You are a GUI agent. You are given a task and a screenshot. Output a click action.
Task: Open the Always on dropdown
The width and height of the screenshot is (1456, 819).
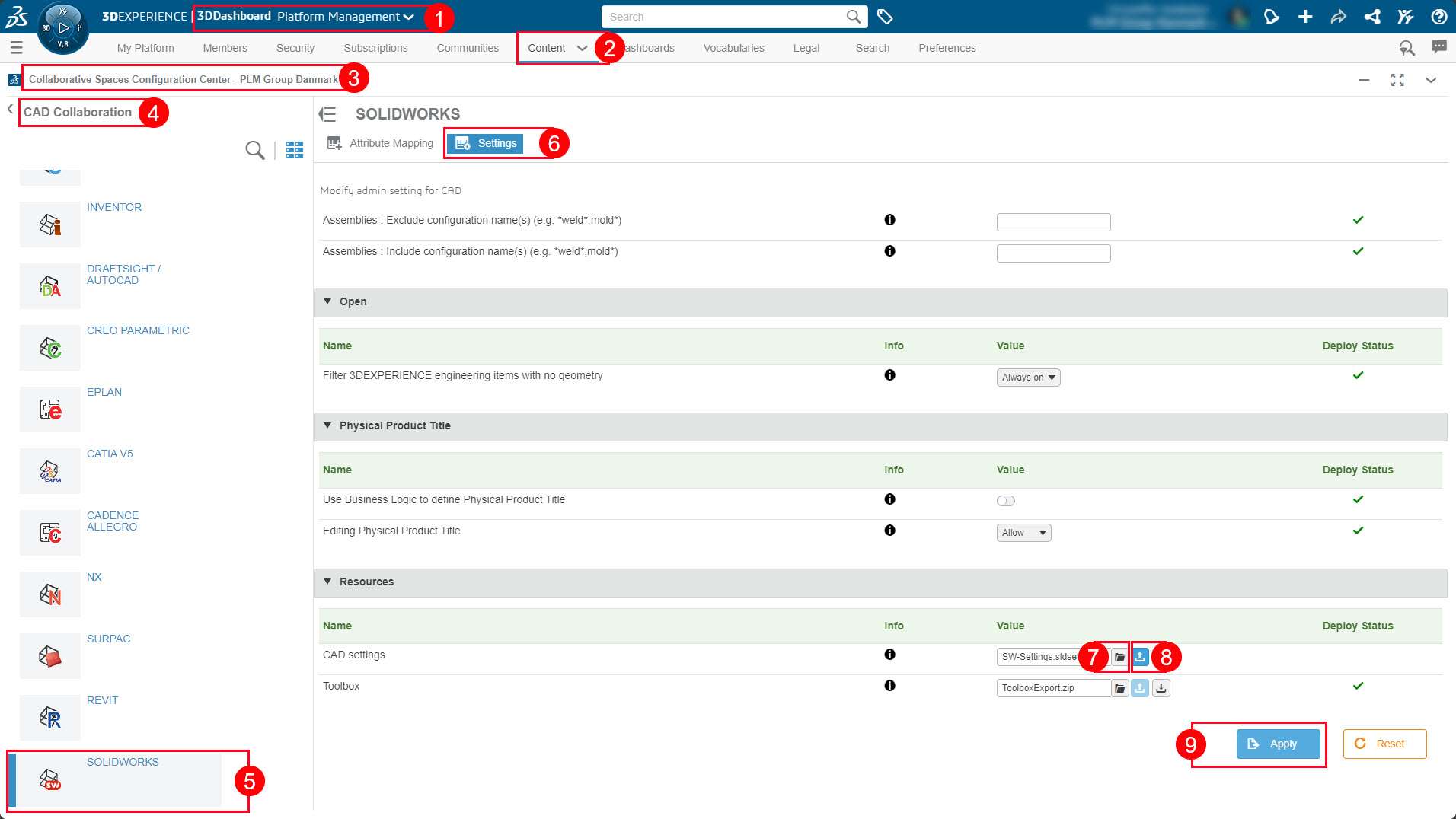coord(1028,378)
